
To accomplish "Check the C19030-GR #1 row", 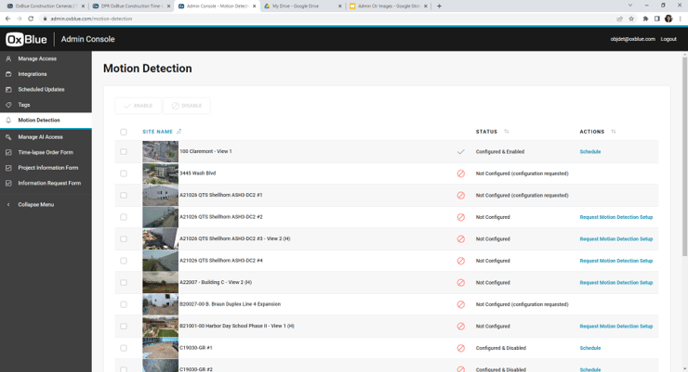I will 124,348.
